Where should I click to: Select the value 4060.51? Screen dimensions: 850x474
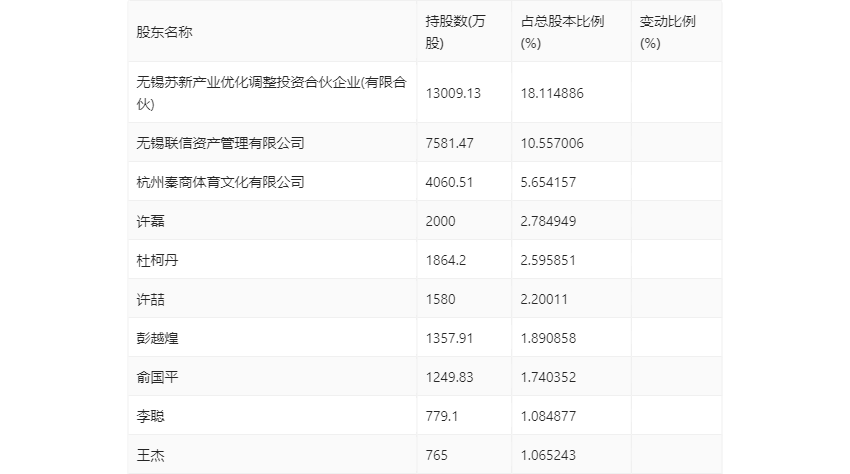[x=449, y=182]
